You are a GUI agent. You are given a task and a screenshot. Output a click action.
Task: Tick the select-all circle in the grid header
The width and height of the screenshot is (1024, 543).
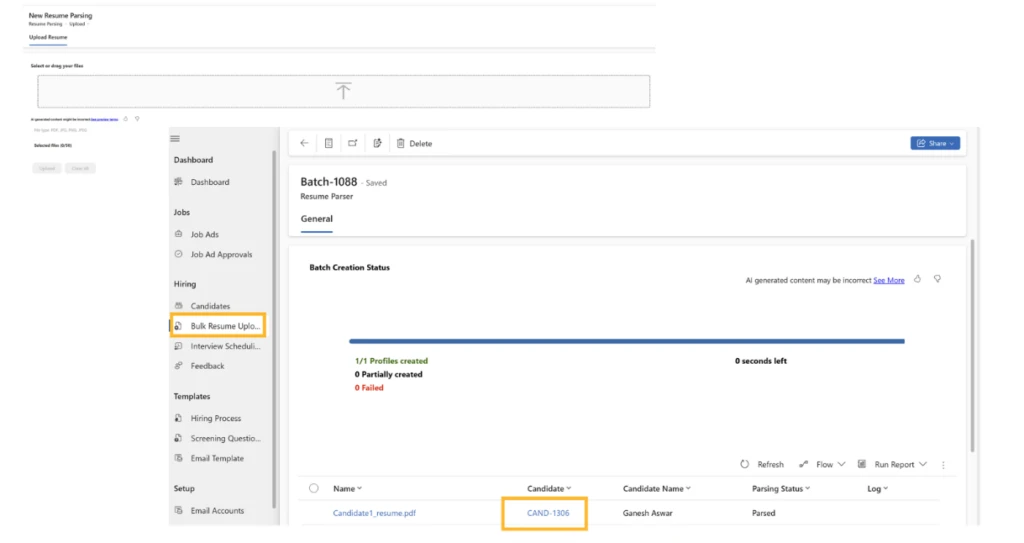[x=314, y=488]
